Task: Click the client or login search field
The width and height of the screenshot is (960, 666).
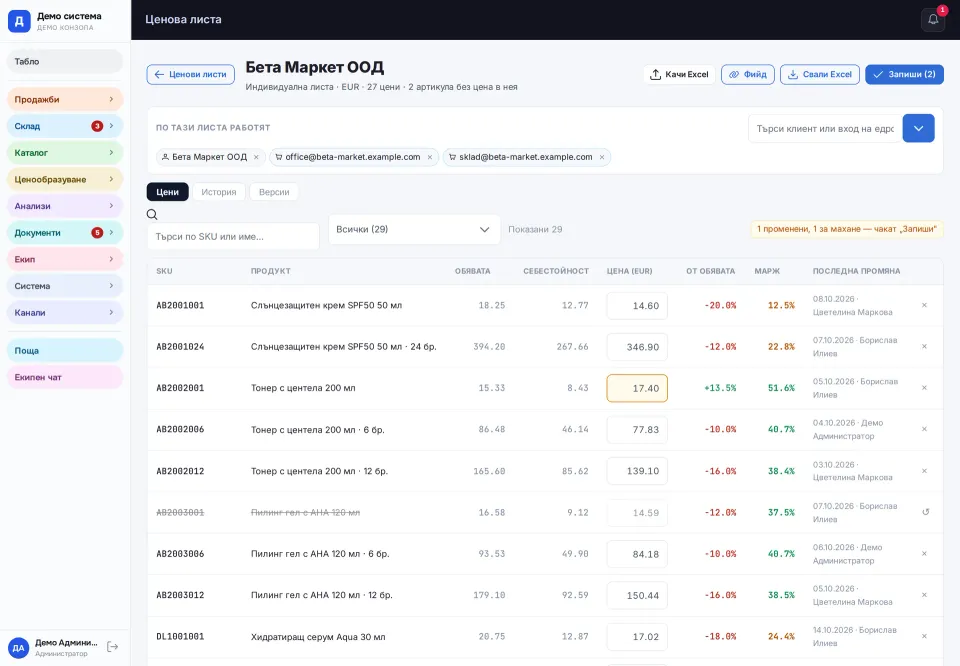Action: 825,129
